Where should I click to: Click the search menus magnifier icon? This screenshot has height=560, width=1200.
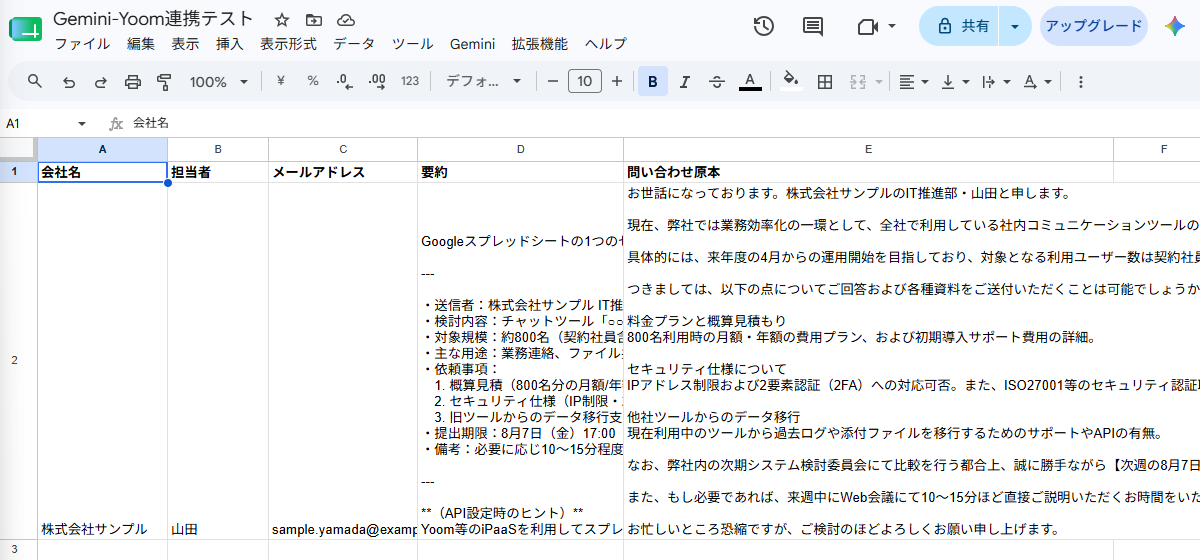click(35, 82)
